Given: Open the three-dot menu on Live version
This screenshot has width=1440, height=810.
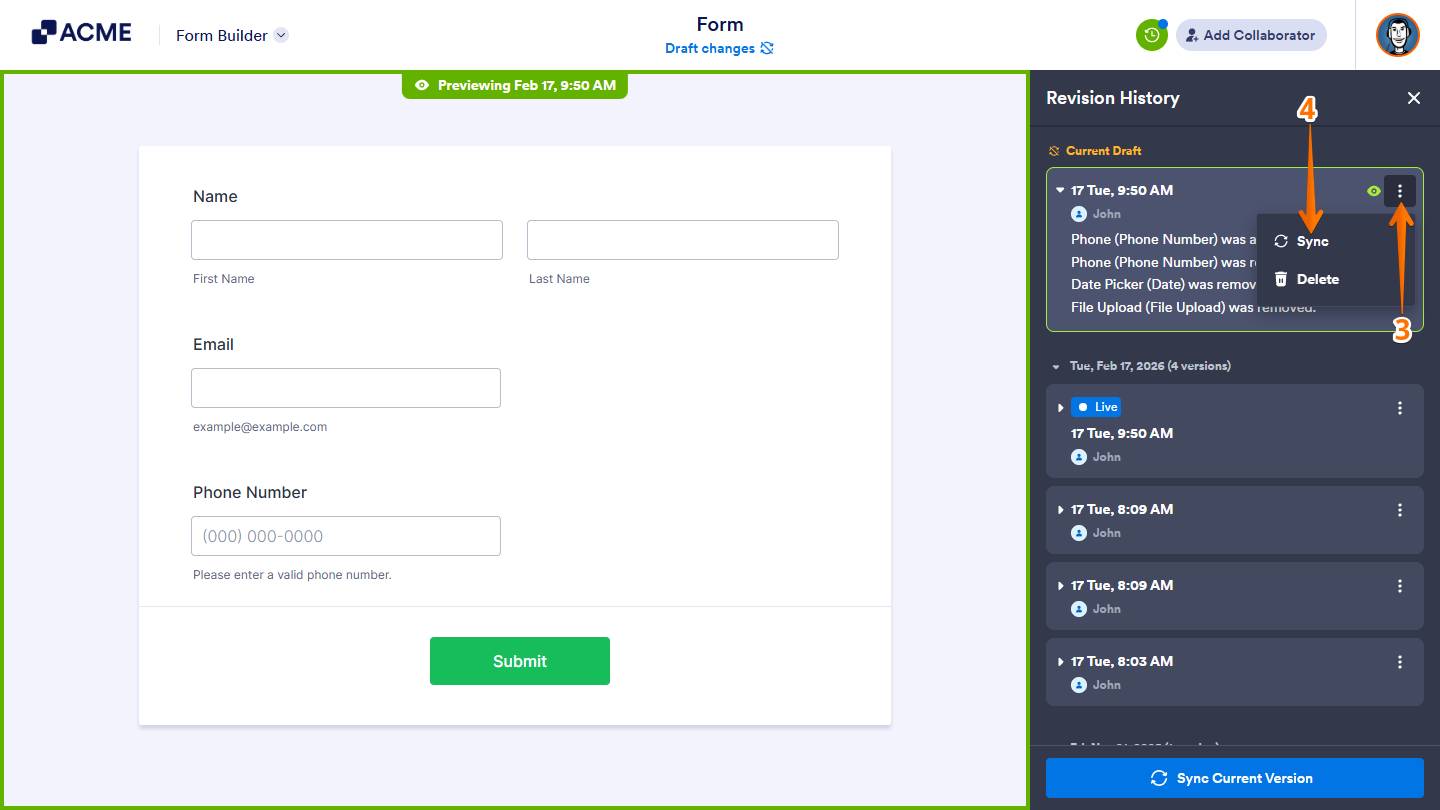Looking at the screenshot, I should 1400,408.
